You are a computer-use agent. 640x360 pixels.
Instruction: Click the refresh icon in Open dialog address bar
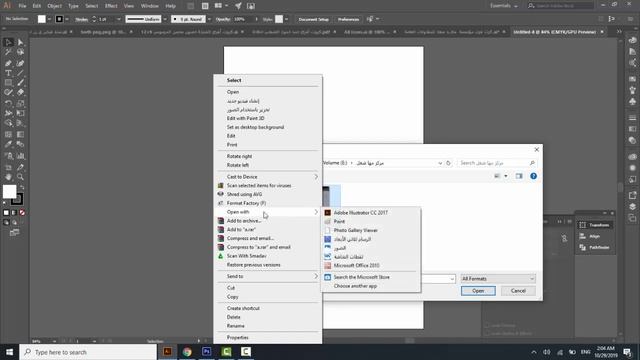(448, 163)
